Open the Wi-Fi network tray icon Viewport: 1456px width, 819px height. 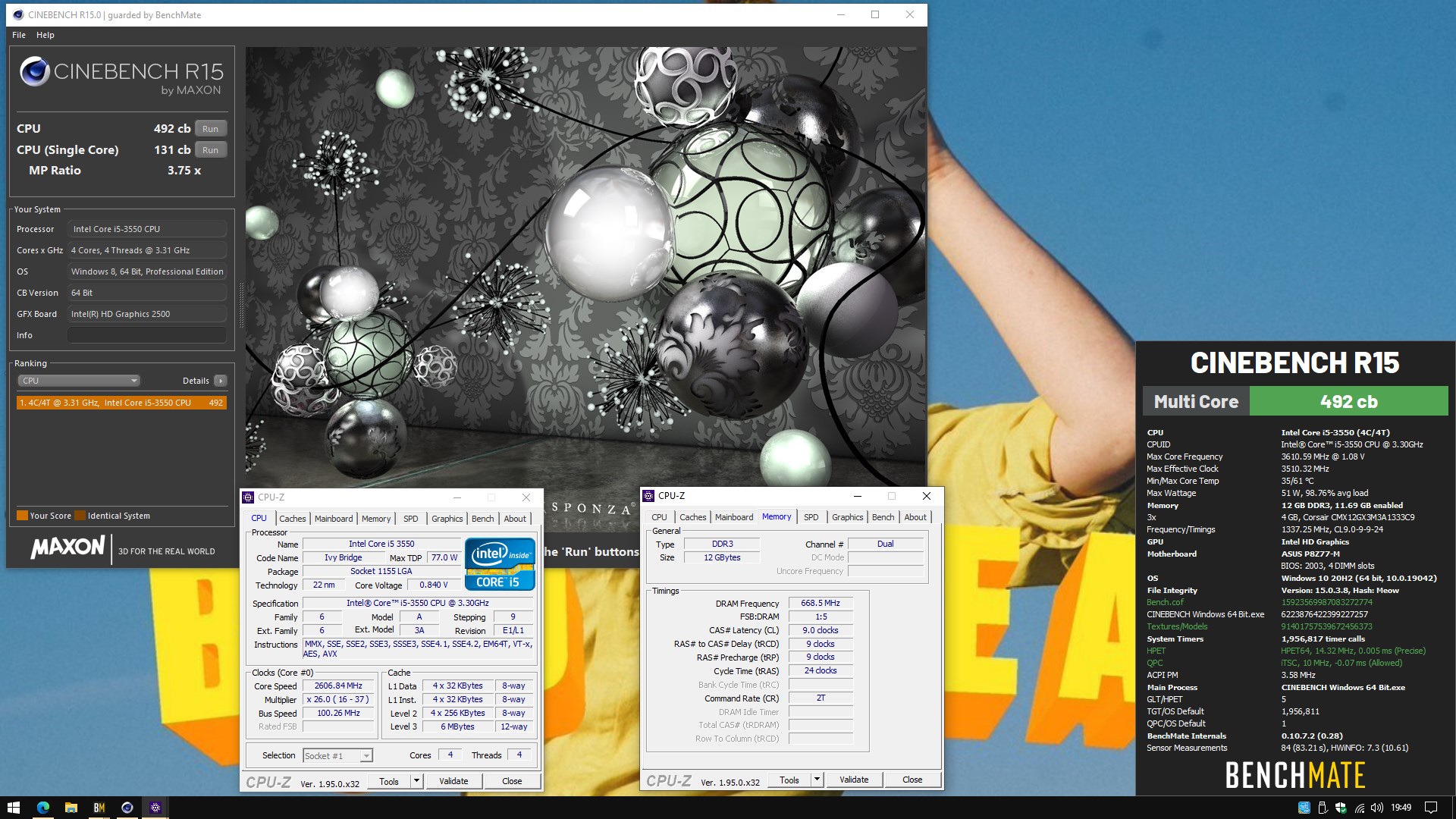(1359, 808)
